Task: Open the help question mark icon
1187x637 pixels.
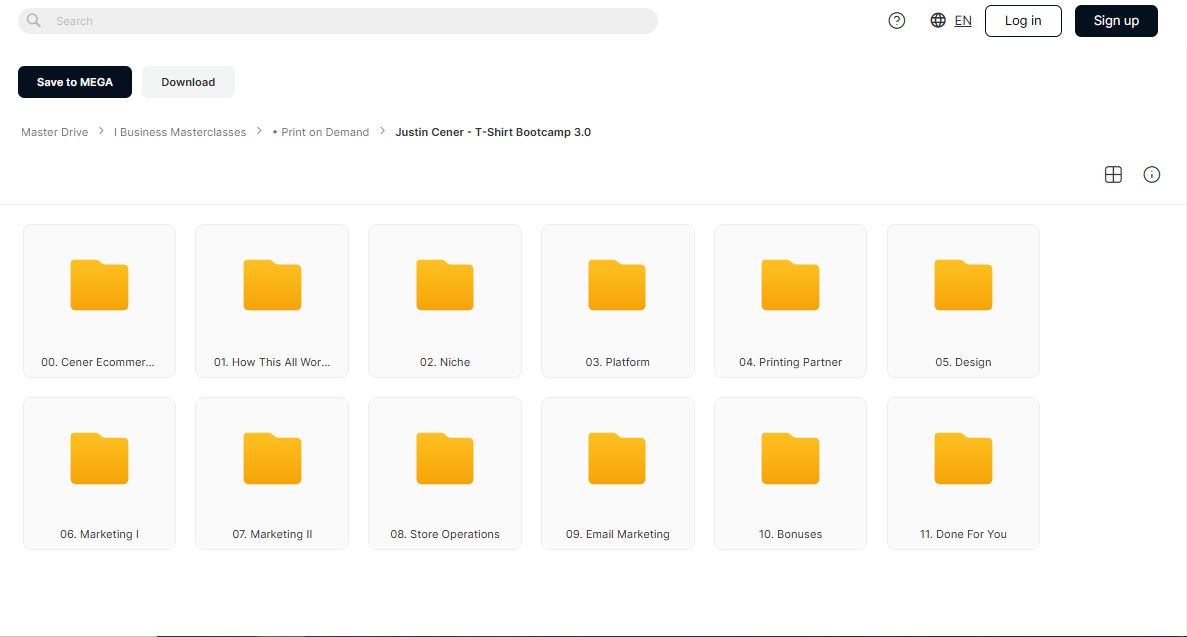Action: (x=896, y=20)
